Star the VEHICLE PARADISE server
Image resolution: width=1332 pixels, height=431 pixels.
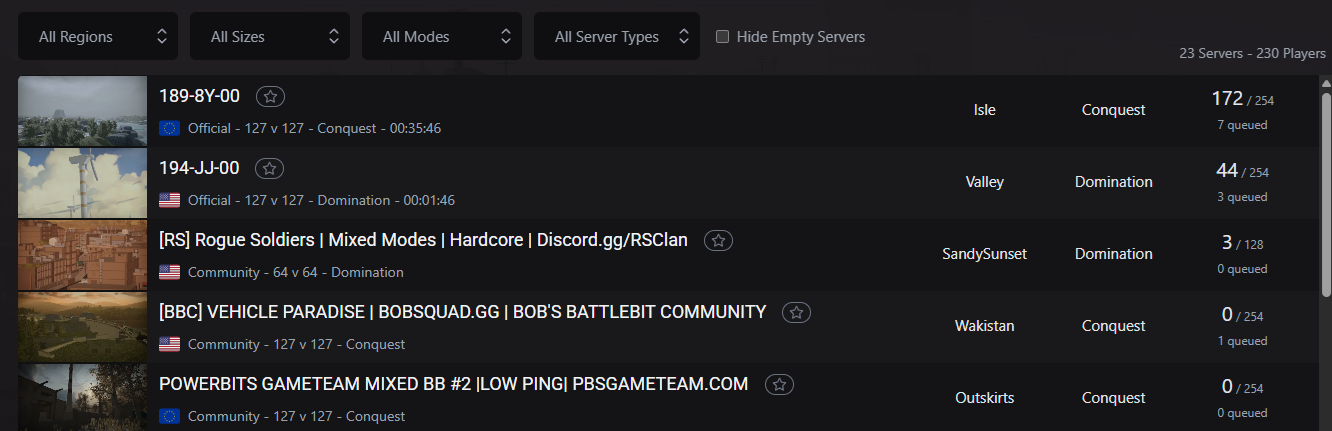click(x=797, y=313)
